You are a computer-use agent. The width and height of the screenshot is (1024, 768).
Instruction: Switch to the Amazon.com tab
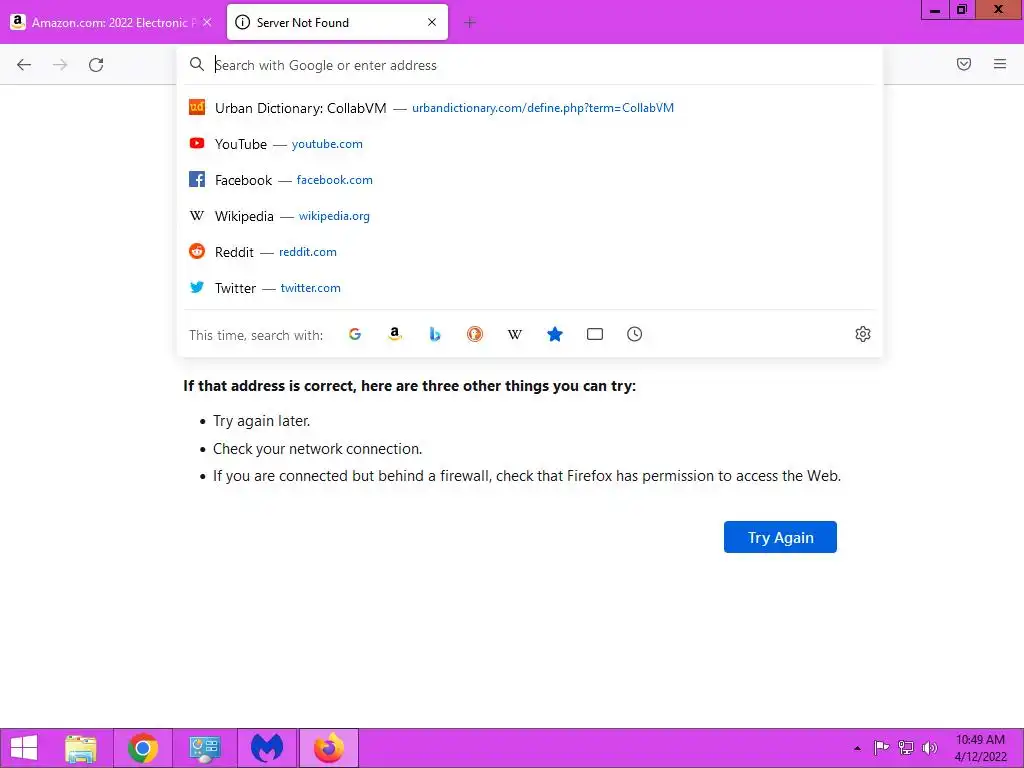coord(112,22)
